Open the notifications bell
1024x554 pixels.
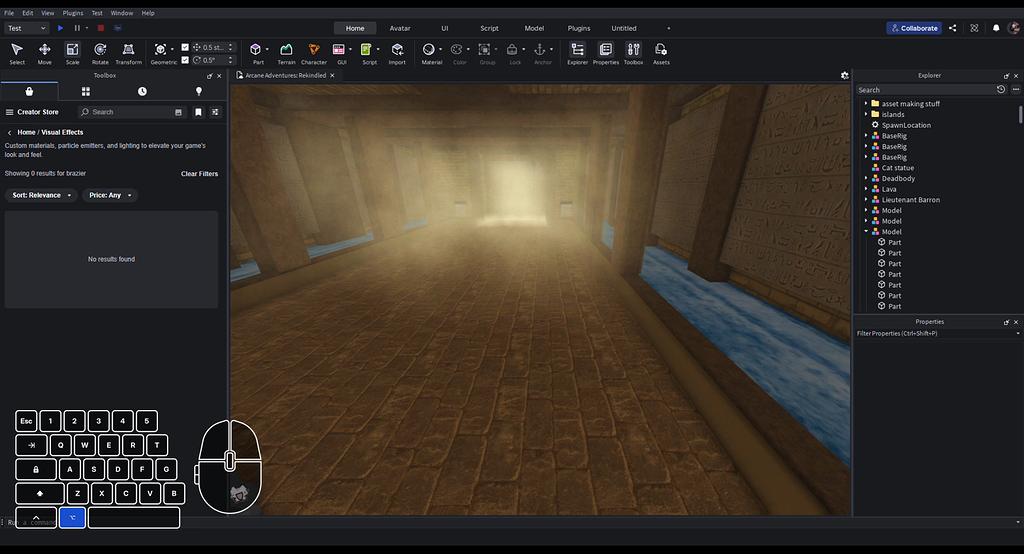coord(996,28)
